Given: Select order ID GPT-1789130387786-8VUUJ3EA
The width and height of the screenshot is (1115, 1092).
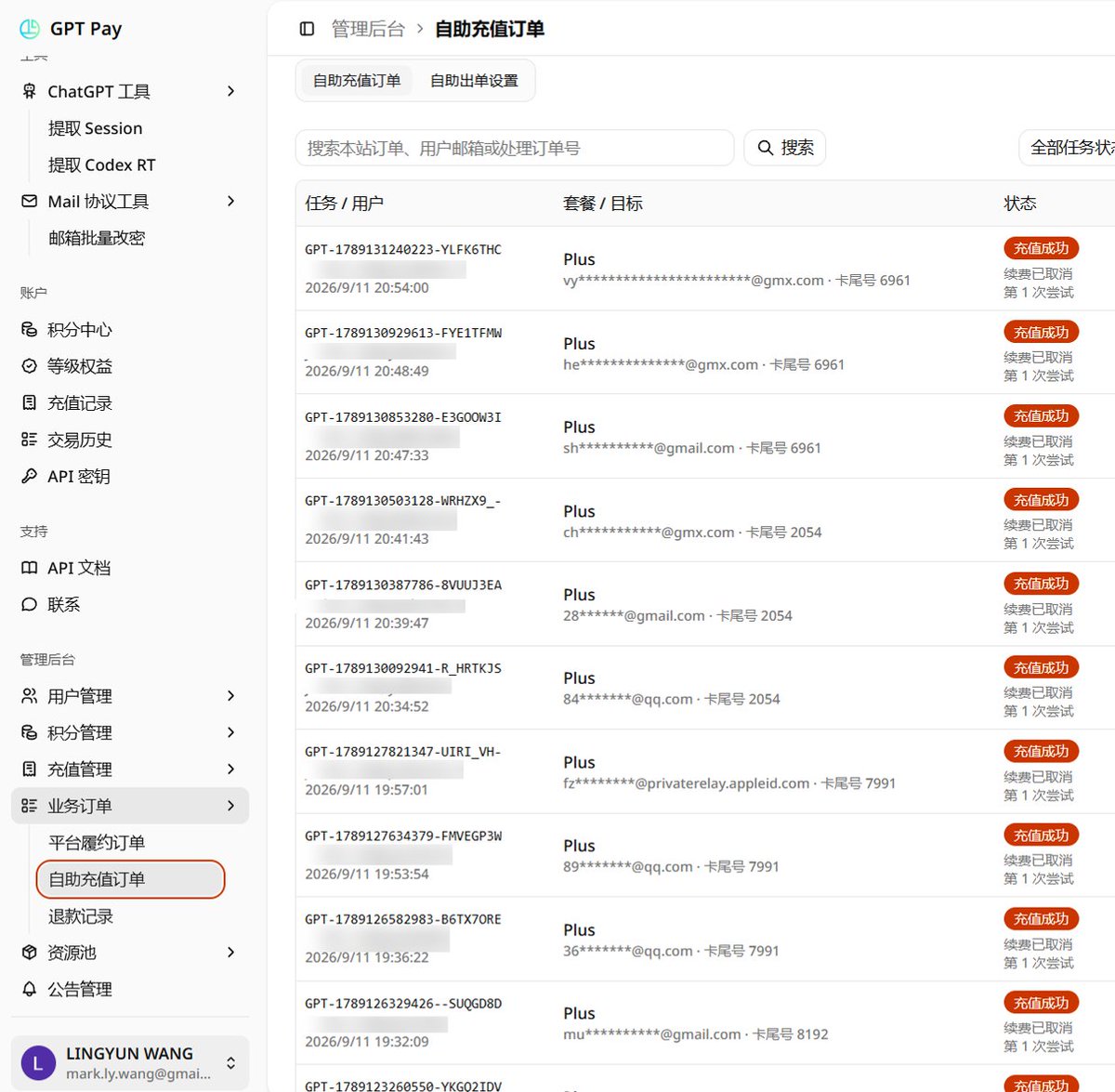Looking at the screenshot, I should pos(403,585).
